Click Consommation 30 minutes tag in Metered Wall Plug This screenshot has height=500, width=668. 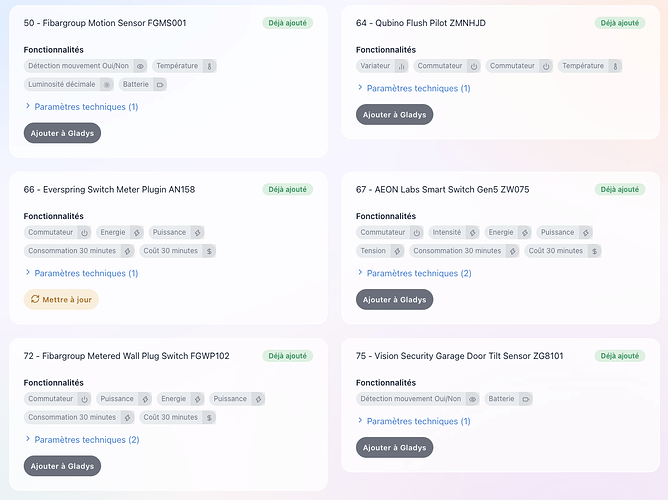(79, 417)
